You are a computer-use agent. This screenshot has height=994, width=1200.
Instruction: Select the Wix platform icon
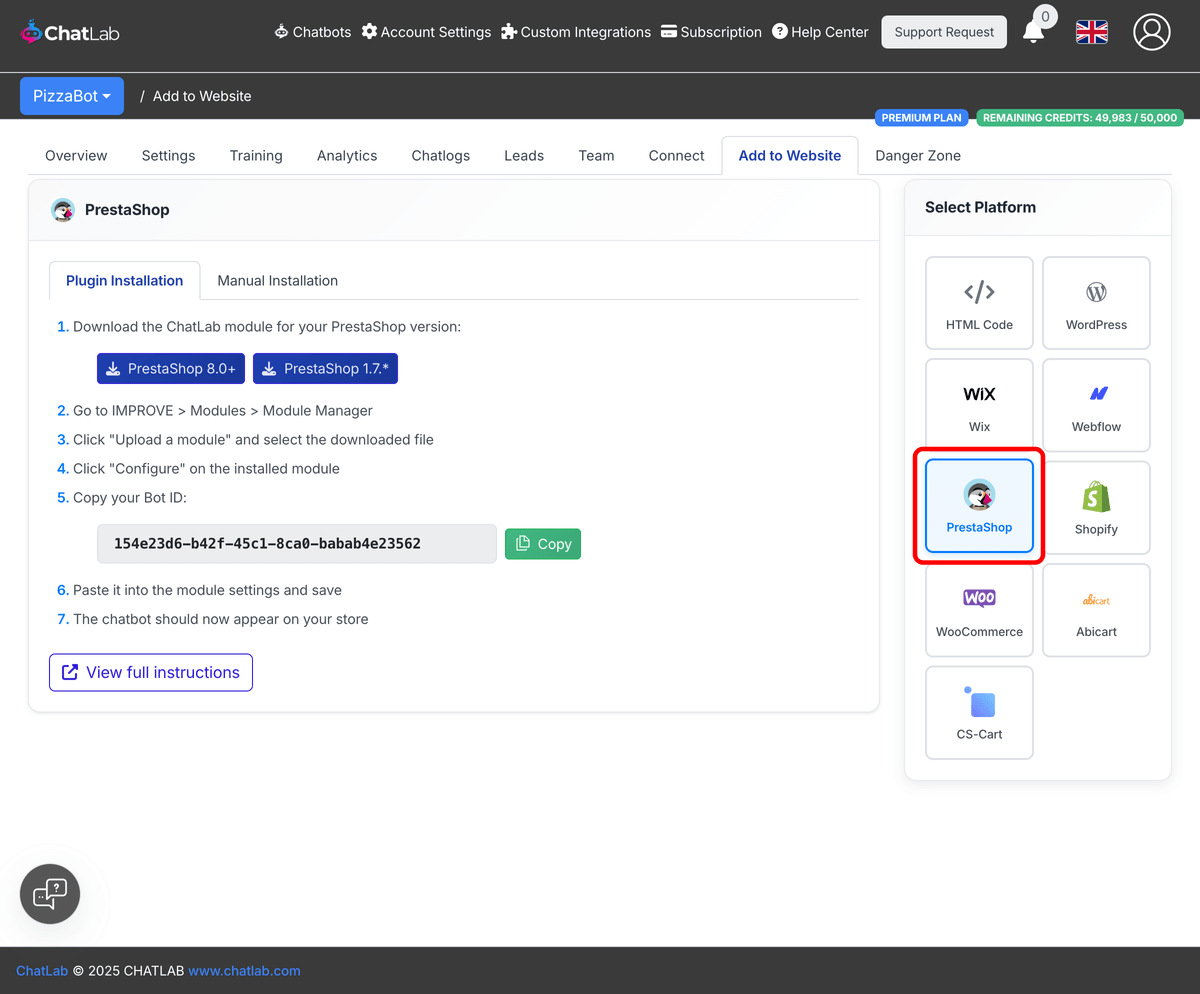(979, 405)
